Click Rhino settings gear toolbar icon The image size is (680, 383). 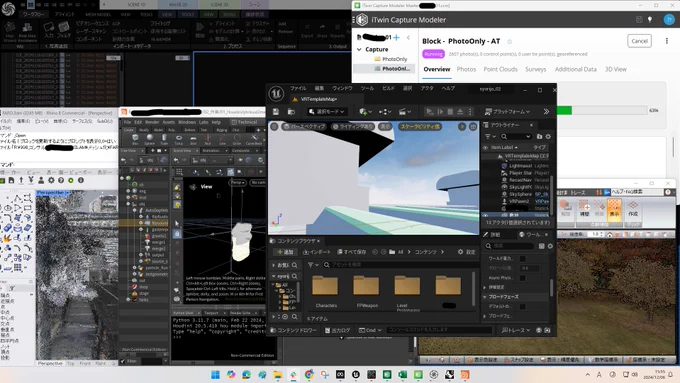click(x=51, y=180)
